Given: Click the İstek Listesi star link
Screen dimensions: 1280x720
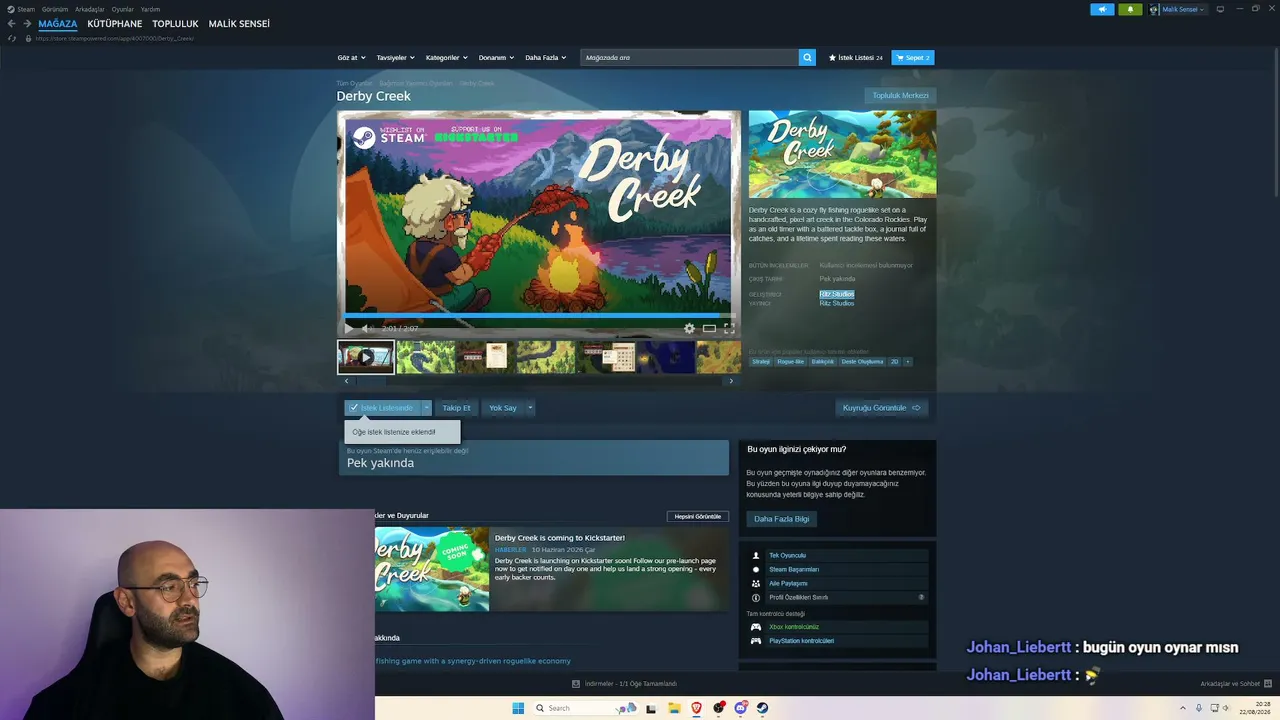Looking at the screenshot, I should [855, 58].
